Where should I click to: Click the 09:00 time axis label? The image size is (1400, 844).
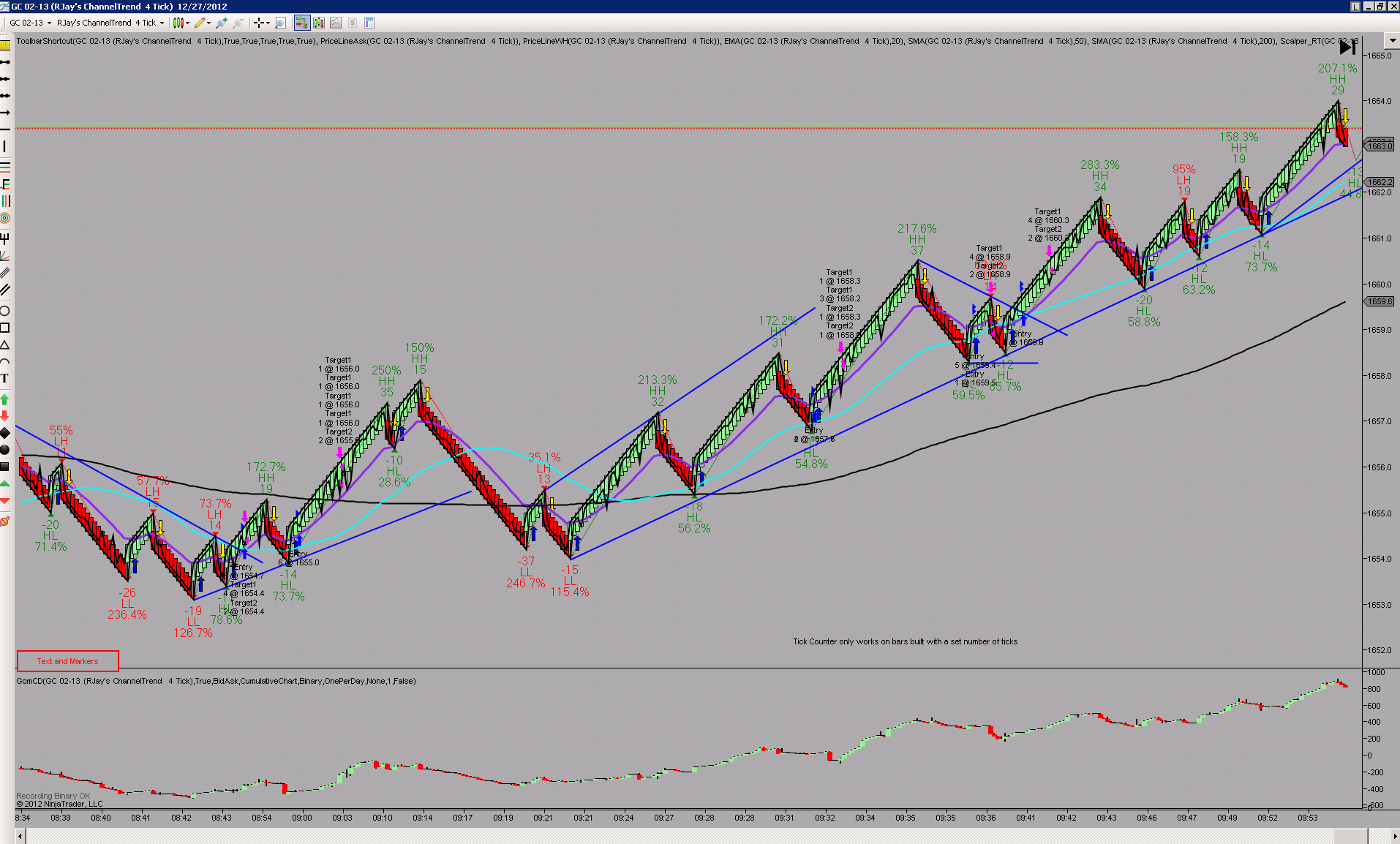pyautogui.click(x=302, y=818)
